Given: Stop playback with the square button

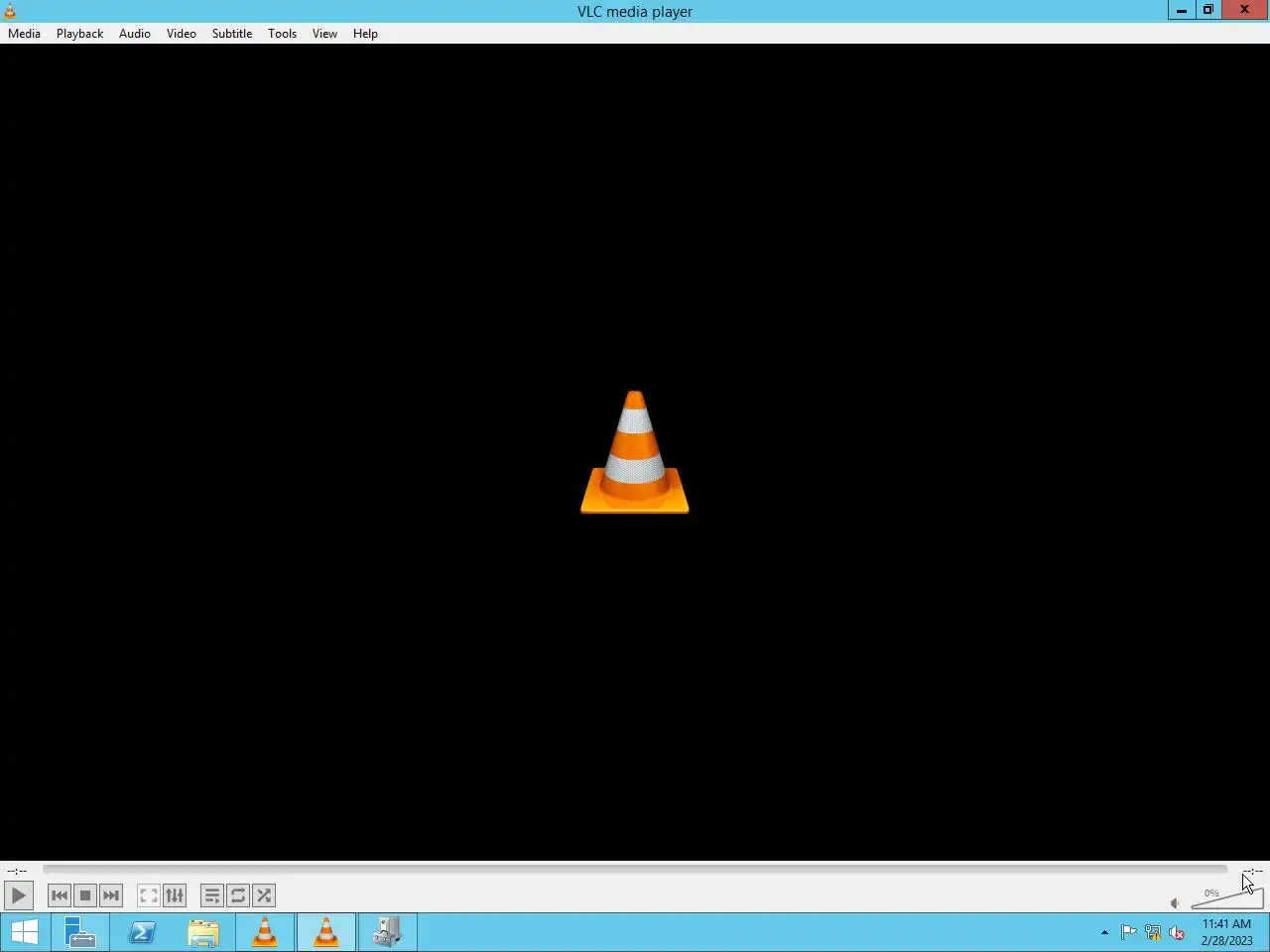Looking at the screenshot, I should [x=85, y=895].
